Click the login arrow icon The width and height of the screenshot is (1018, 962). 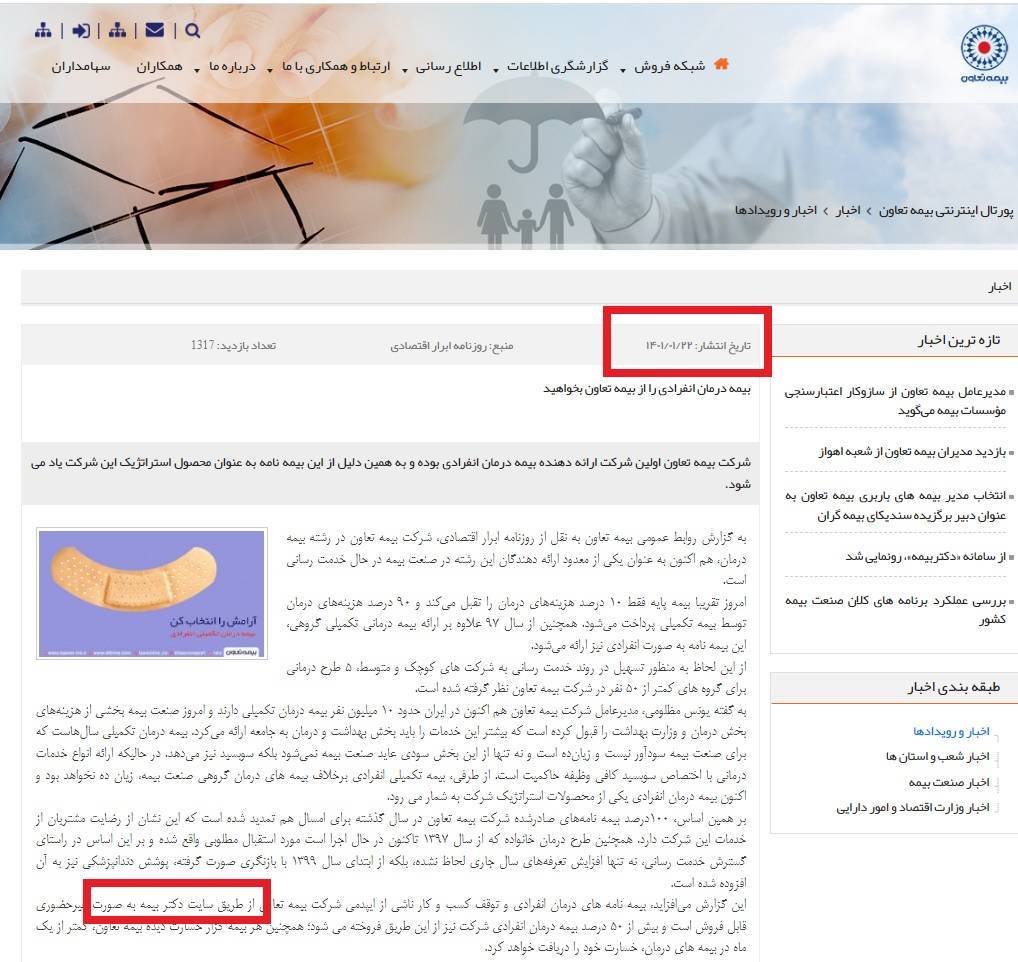point(81,31)
